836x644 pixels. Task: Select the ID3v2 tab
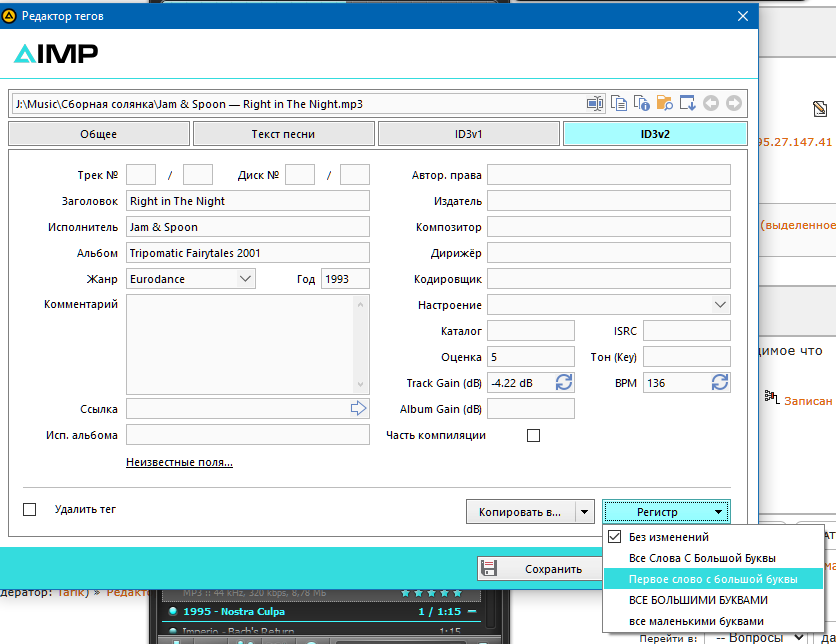(655, 134)
